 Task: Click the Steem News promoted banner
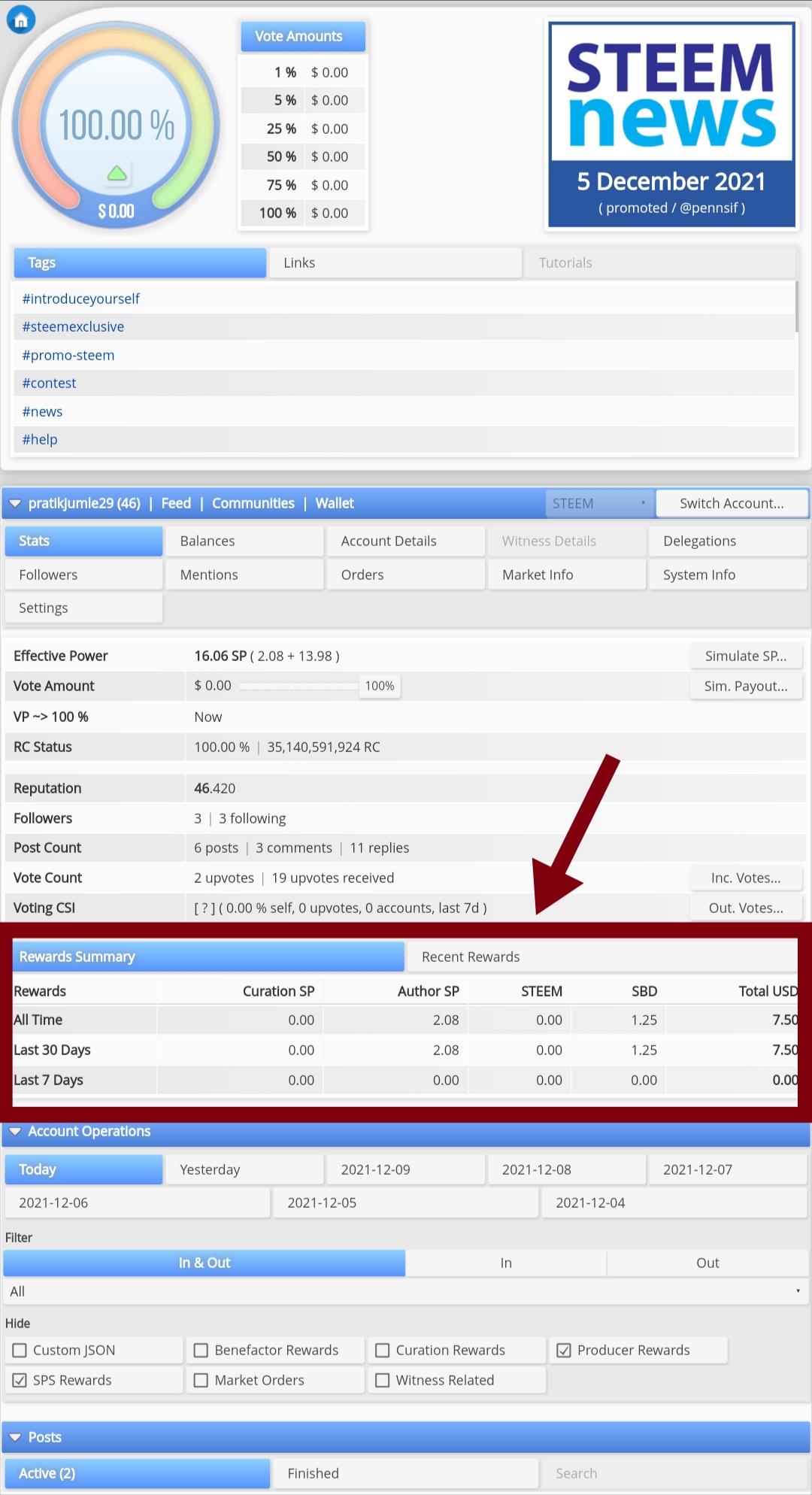[671, 125]
